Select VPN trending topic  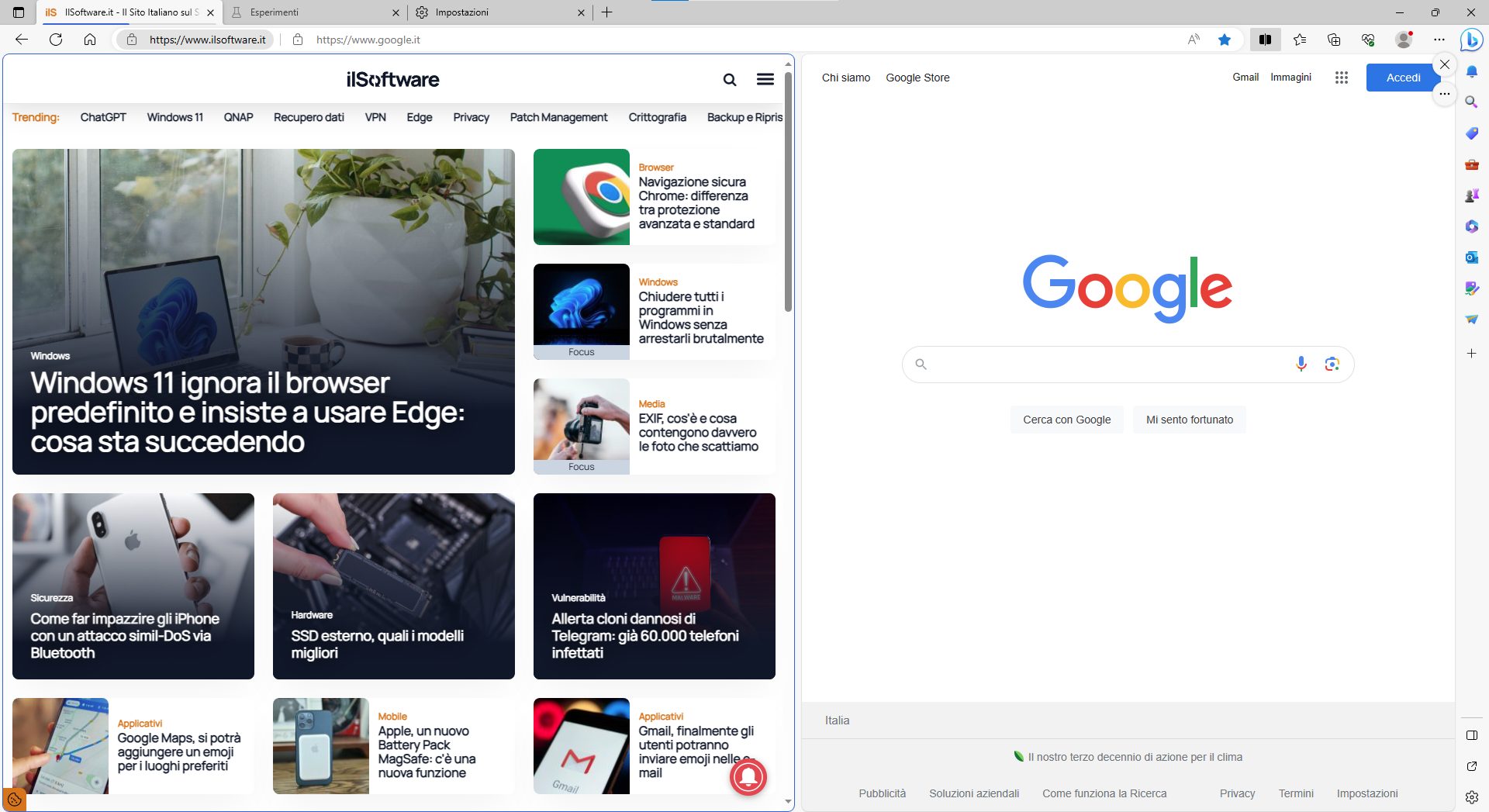point(375,117)
